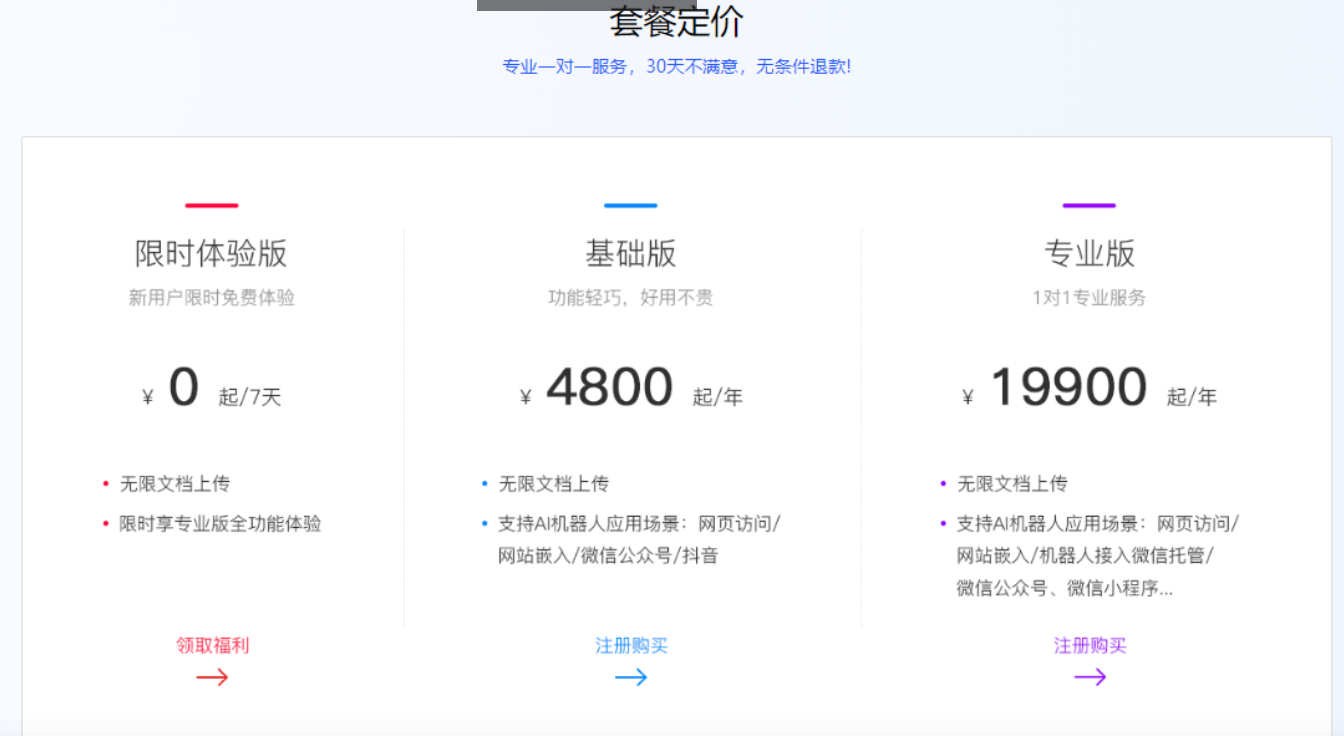The width and height of the screenshot is (1344, 736).
Task: Select the 基础版 plan title
Action: click(631, 254)
